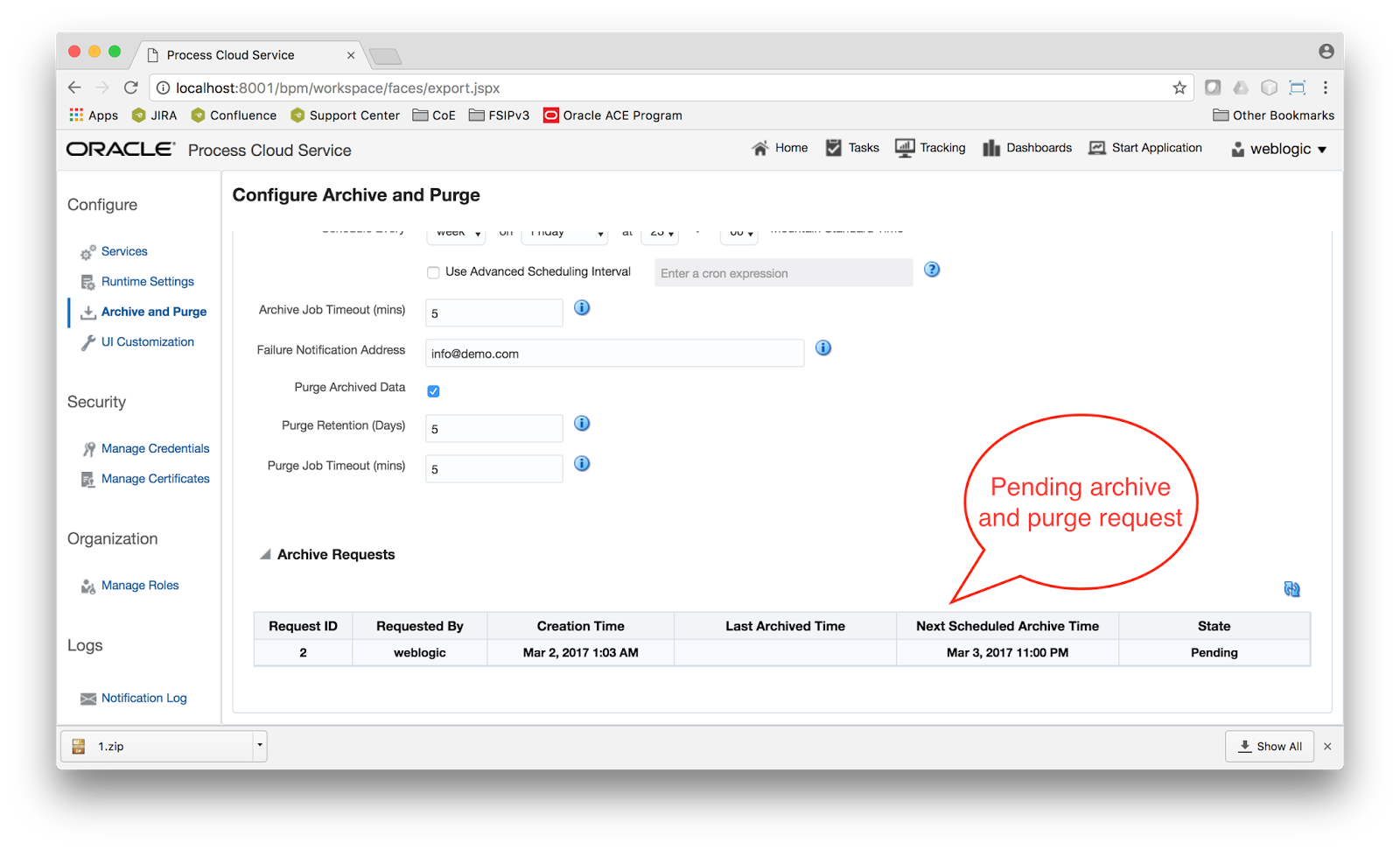1400x850 pixels.
Task: Click inside the Failure Notification Address field
Action: (612, 353)
